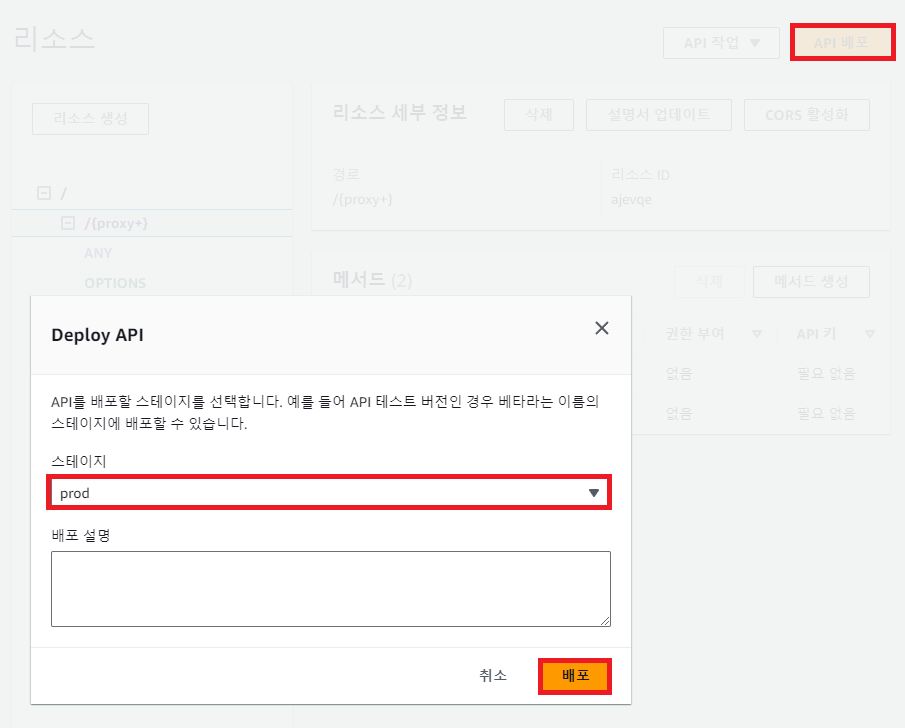Click the 리소스 생성 button
905x728 pixels.
coord(91,119)
